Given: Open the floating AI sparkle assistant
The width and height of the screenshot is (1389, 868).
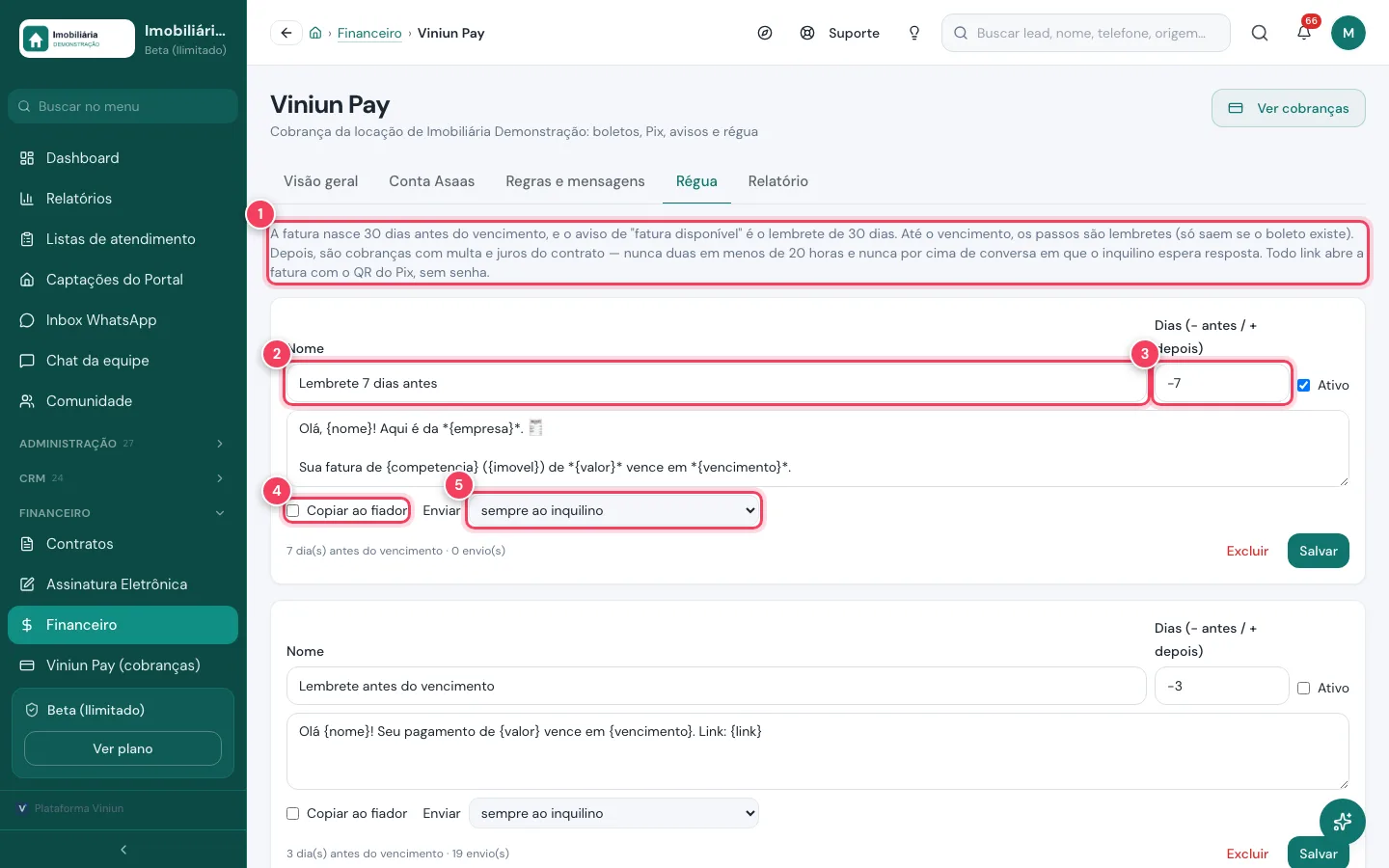Looking at the screenshot, I should [1343, 822].
